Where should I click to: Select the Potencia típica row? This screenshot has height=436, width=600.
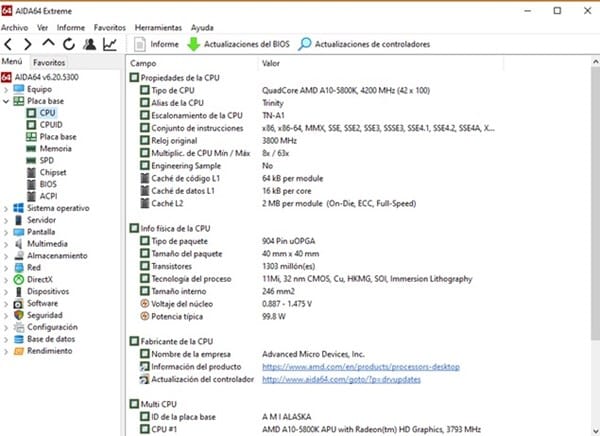coord(213,317)
